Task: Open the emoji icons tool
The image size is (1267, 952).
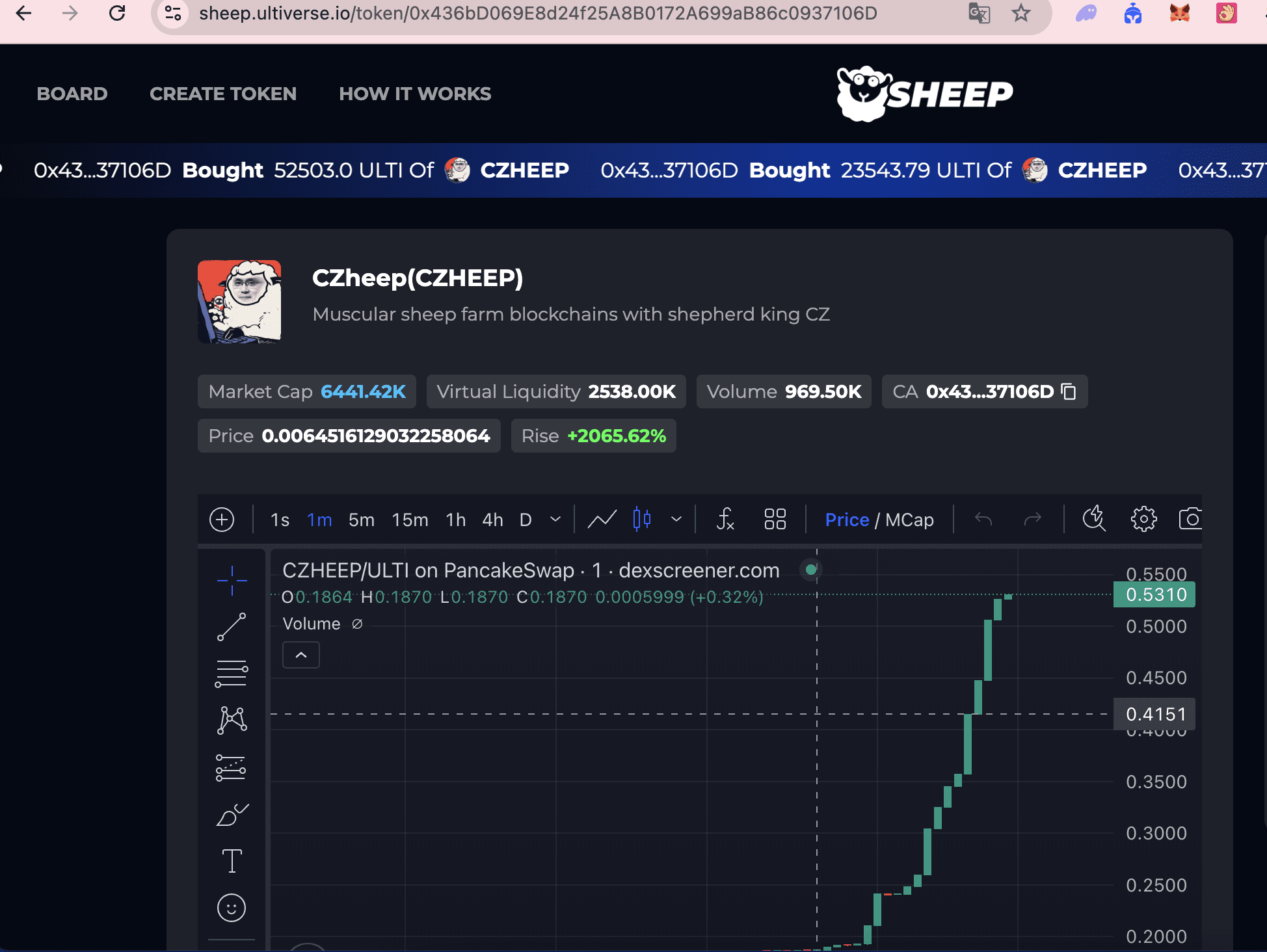Action: pos(232,908)
